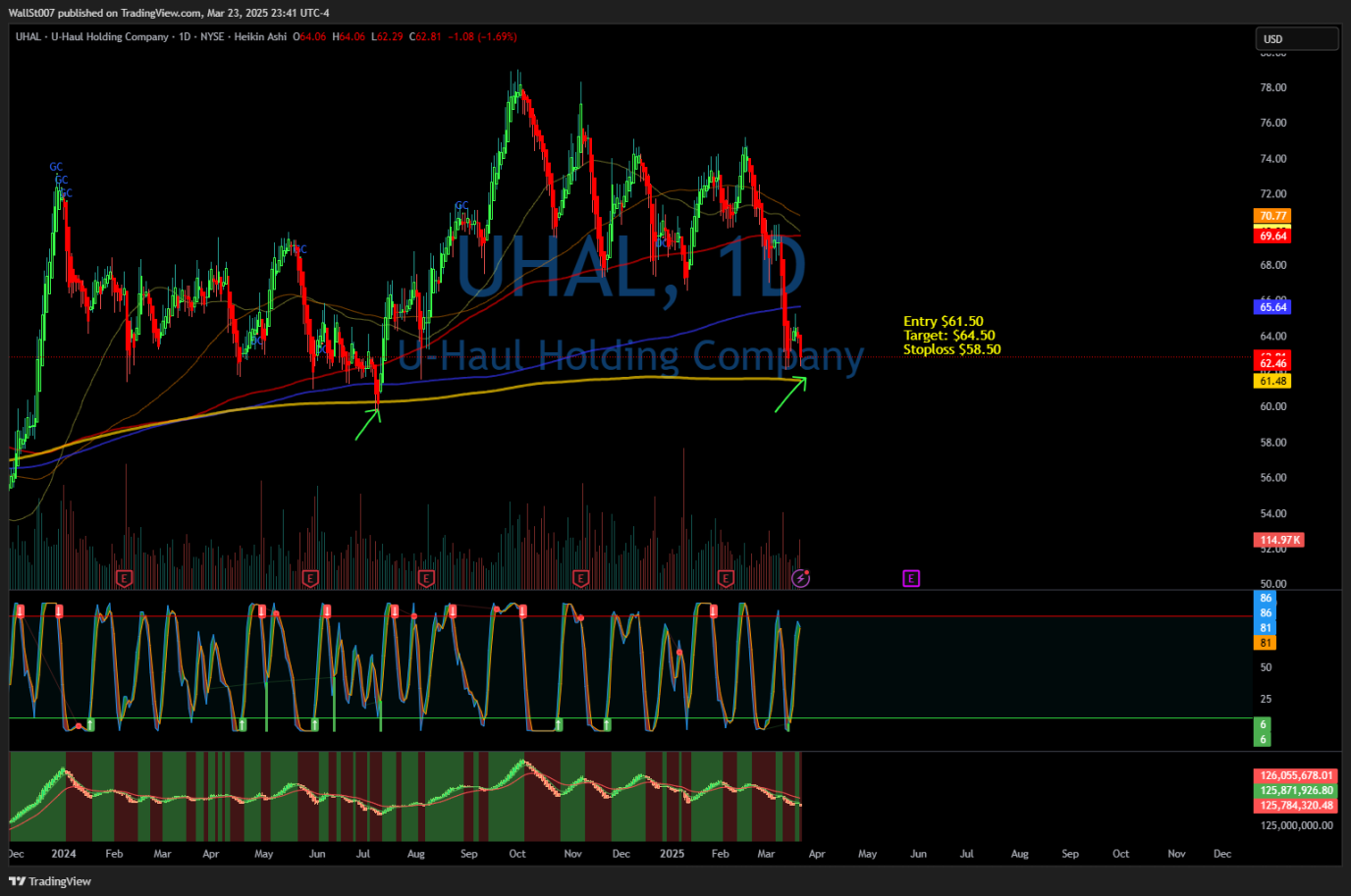Click the 78.00 price axis label
This screenshot has width=1351, height=896.
(x=1273, y=88)
